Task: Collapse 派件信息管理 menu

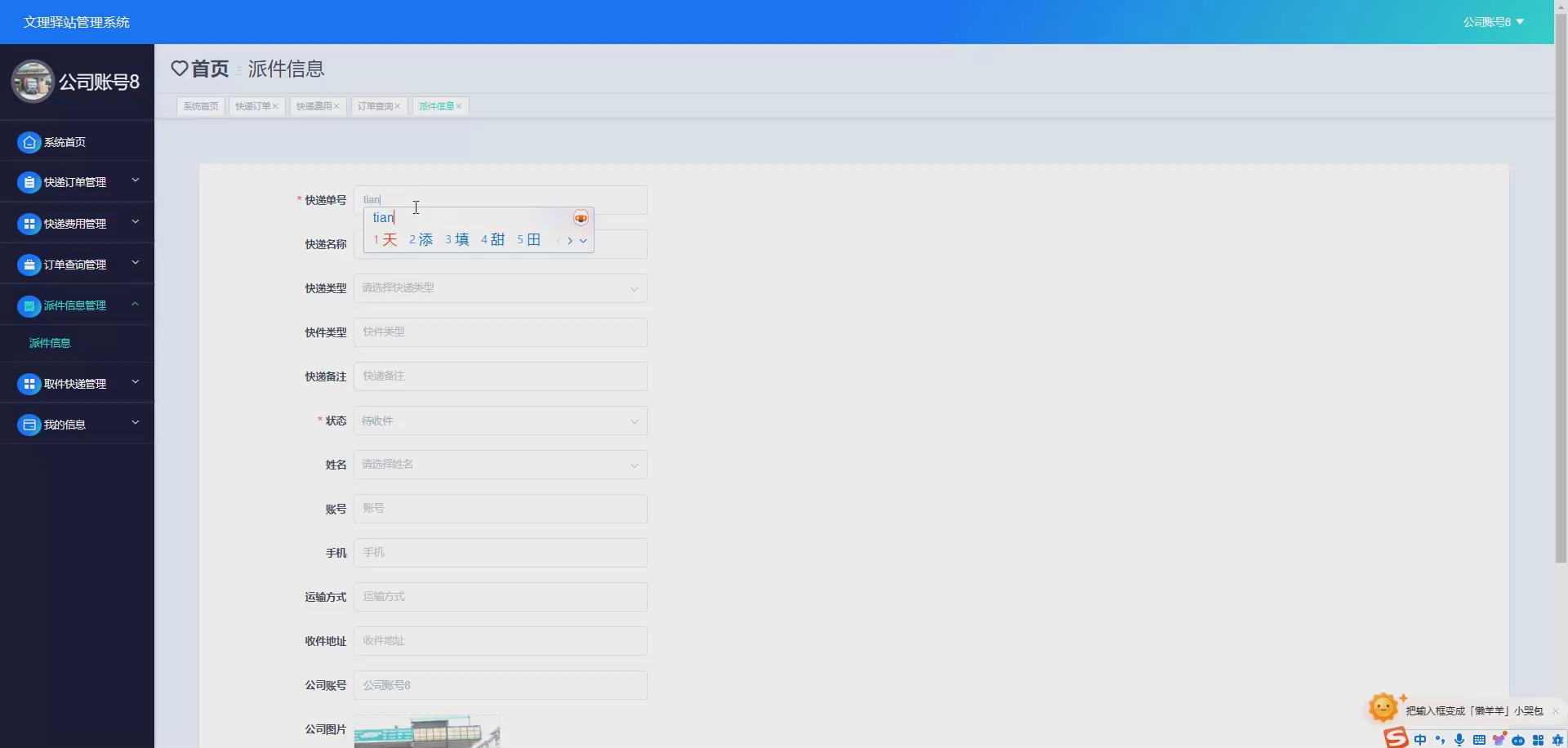Action: point(136,304)
